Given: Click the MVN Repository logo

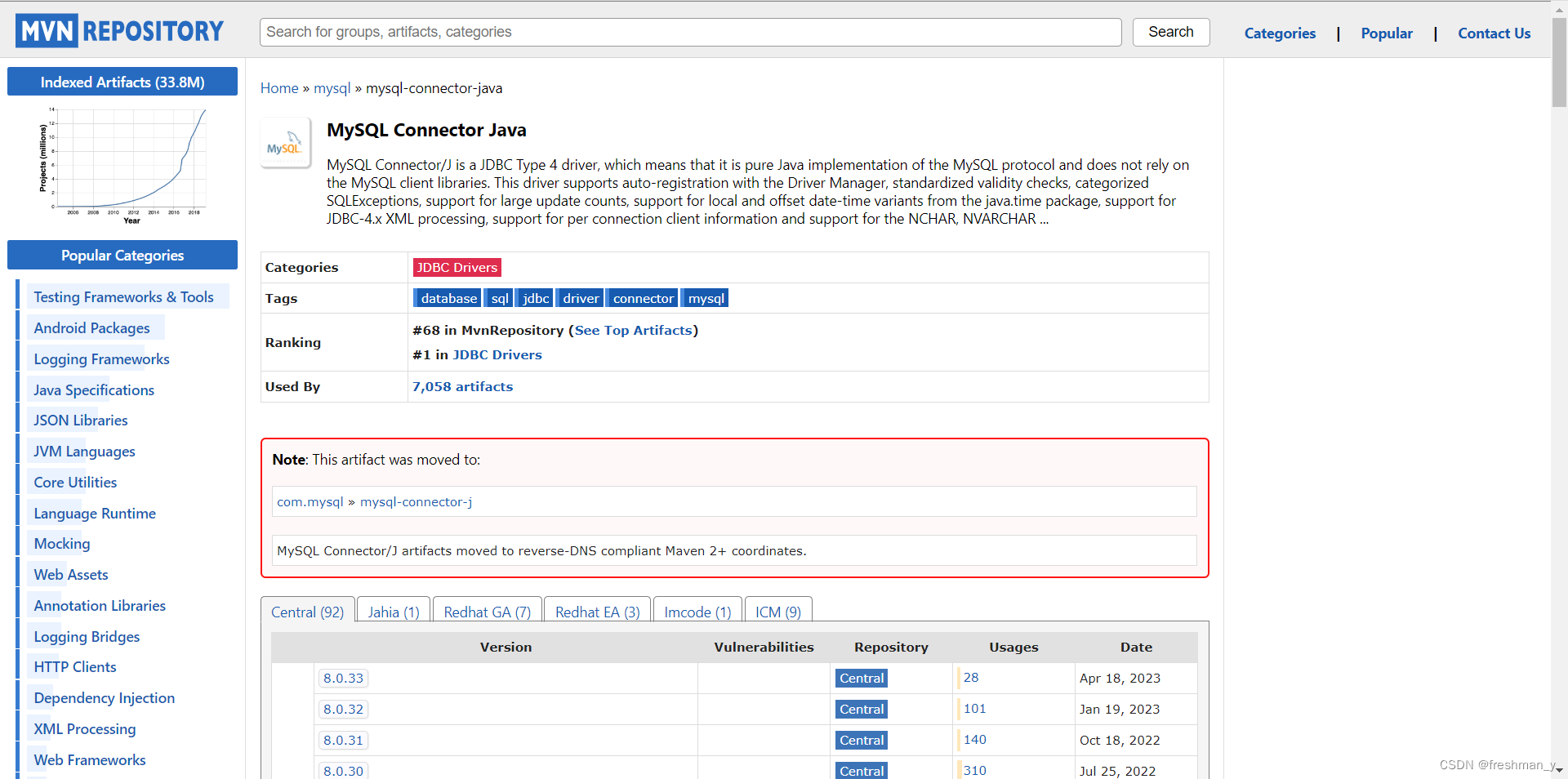Looking at the screenshot, I should pyautogui.click(x=119, y=31).
